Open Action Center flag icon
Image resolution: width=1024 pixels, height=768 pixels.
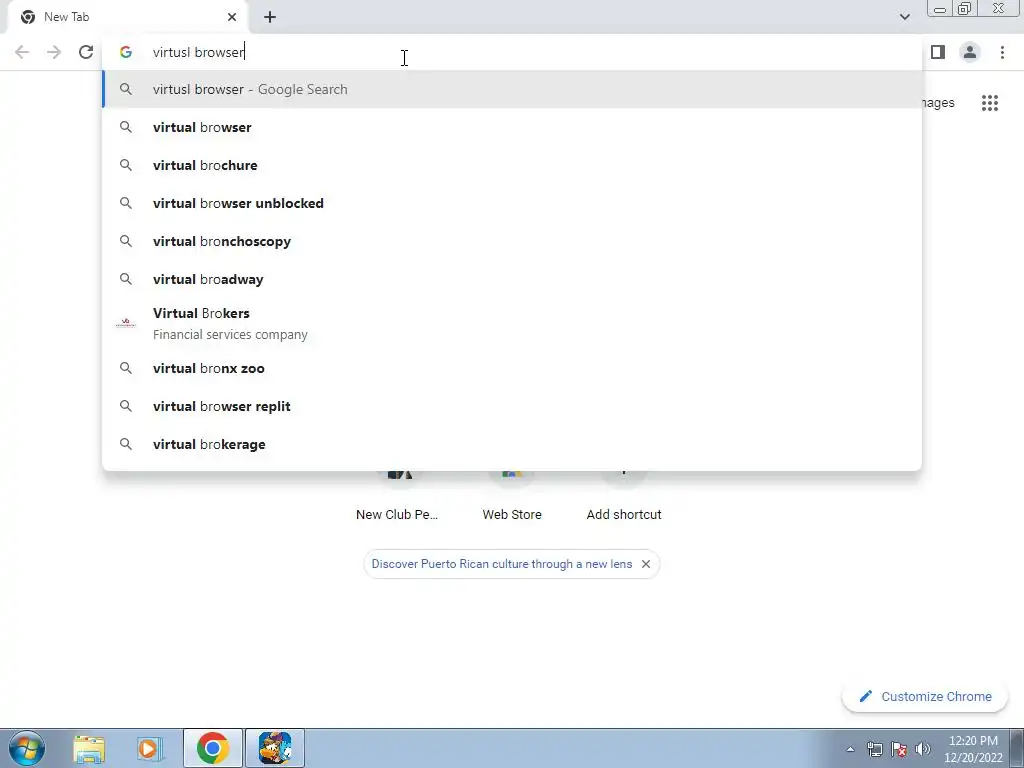899,749
